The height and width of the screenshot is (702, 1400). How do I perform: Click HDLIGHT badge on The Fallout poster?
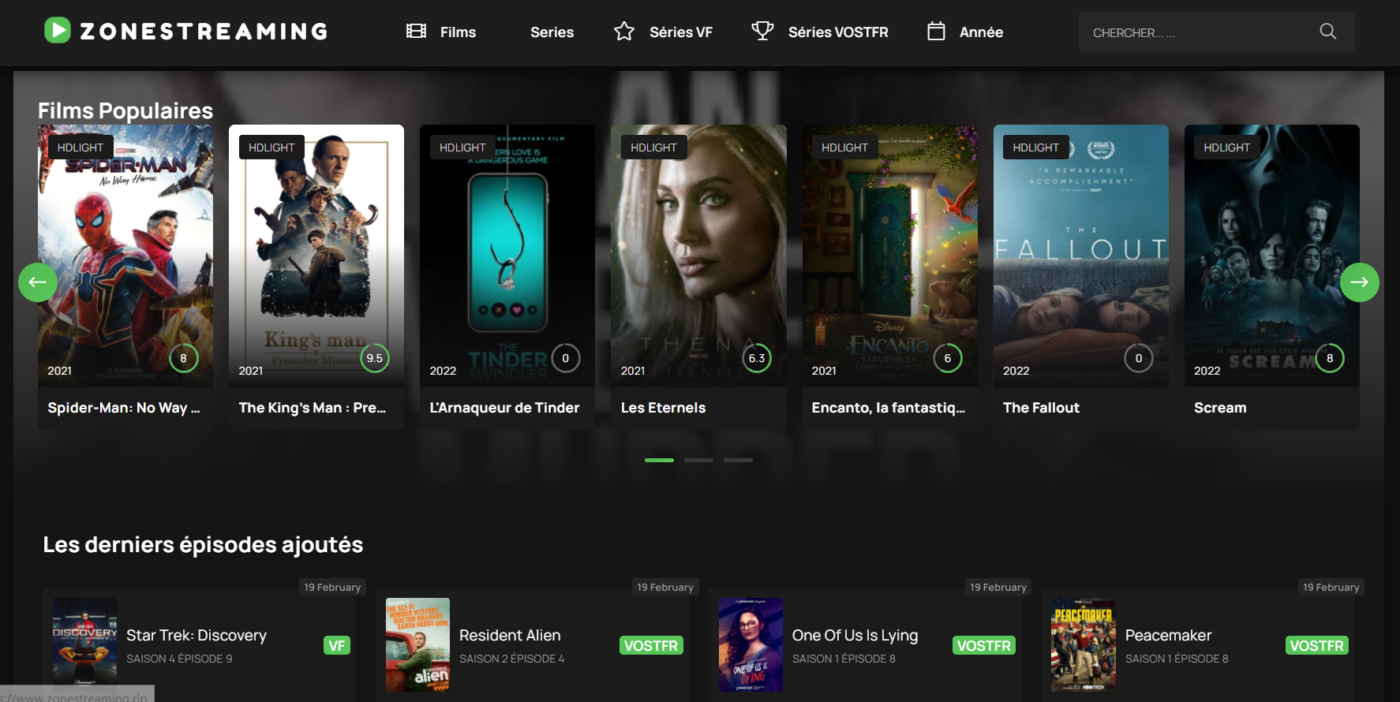(1036, 147)
